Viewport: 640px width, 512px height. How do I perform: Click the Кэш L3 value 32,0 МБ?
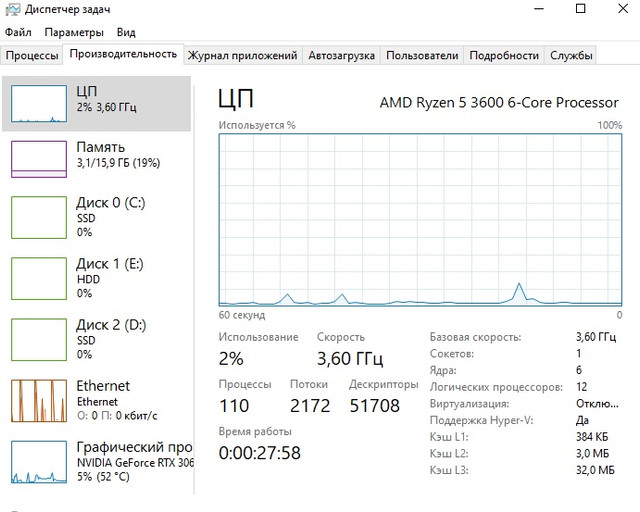595,470
